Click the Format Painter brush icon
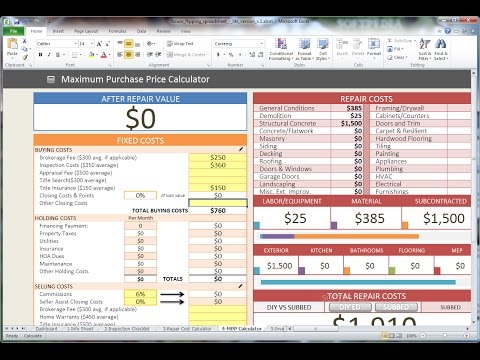 [x=24, y=57]
